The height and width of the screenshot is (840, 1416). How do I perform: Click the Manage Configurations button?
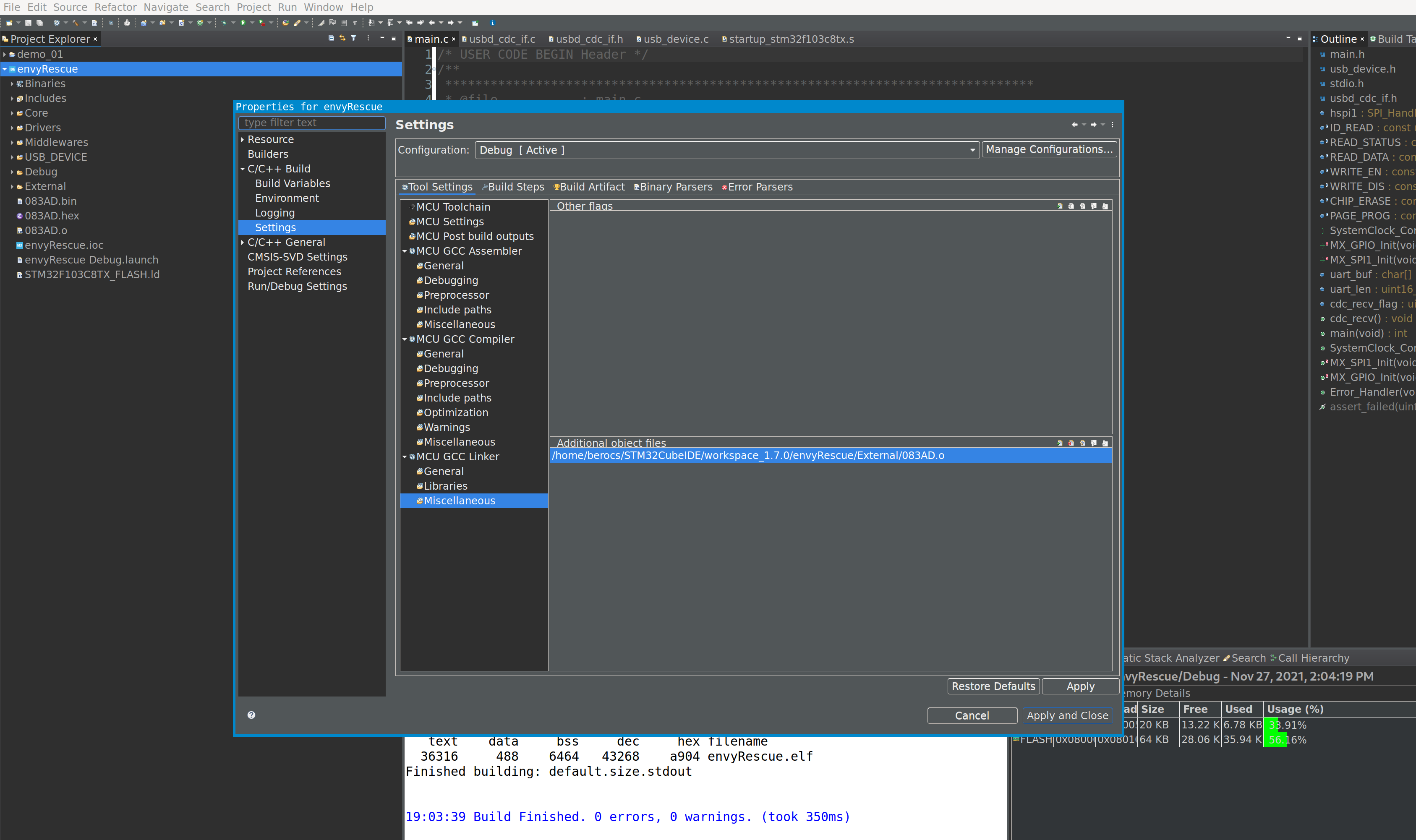click(1048, 149)
